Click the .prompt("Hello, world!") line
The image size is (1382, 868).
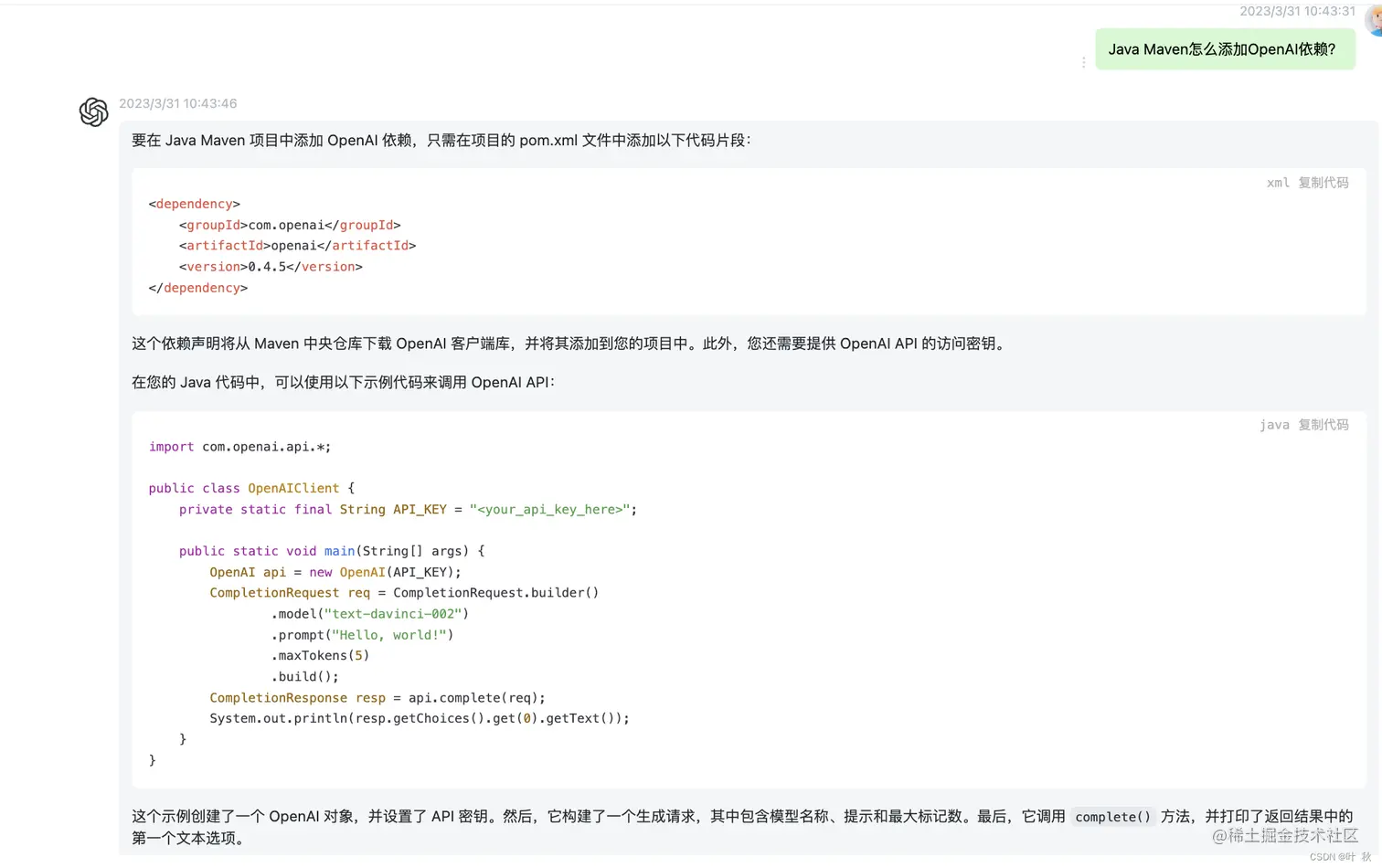point(362,635)
